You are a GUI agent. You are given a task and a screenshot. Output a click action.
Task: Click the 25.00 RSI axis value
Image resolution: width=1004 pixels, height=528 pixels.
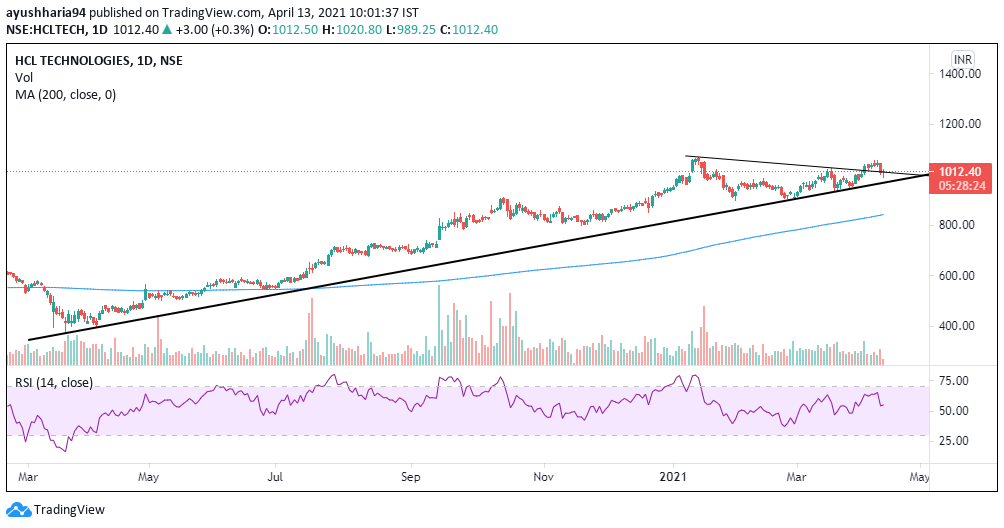click(x=953, y=441)
